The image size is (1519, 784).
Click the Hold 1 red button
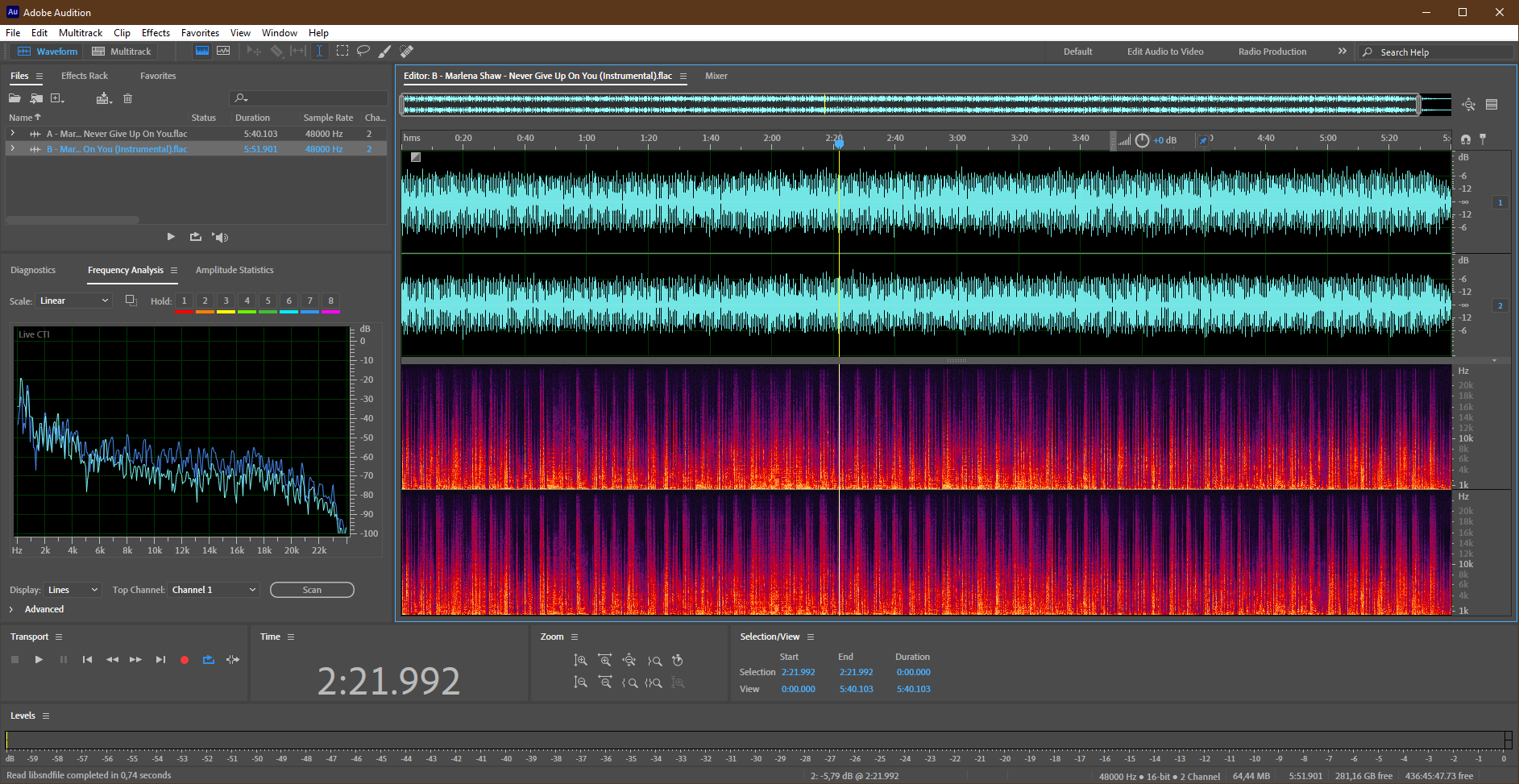coord(184,301)
